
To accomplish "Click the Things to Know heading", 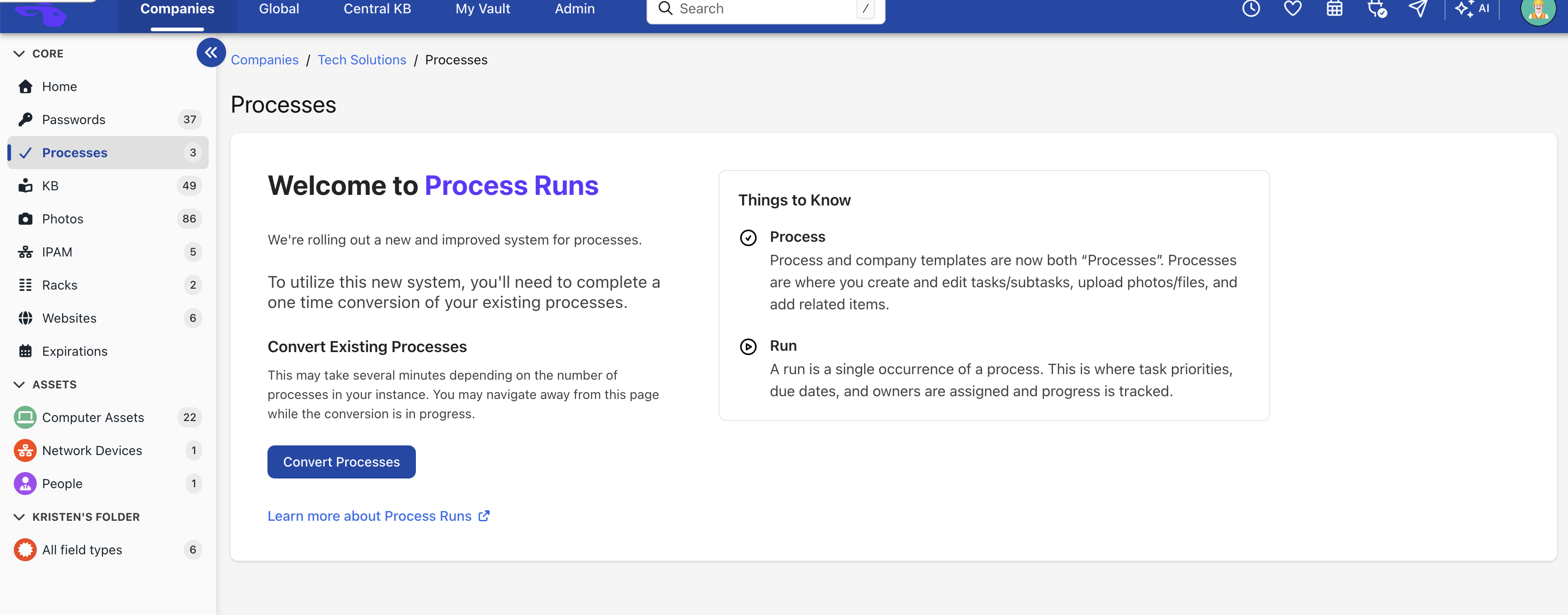I will tap(795, 200).
